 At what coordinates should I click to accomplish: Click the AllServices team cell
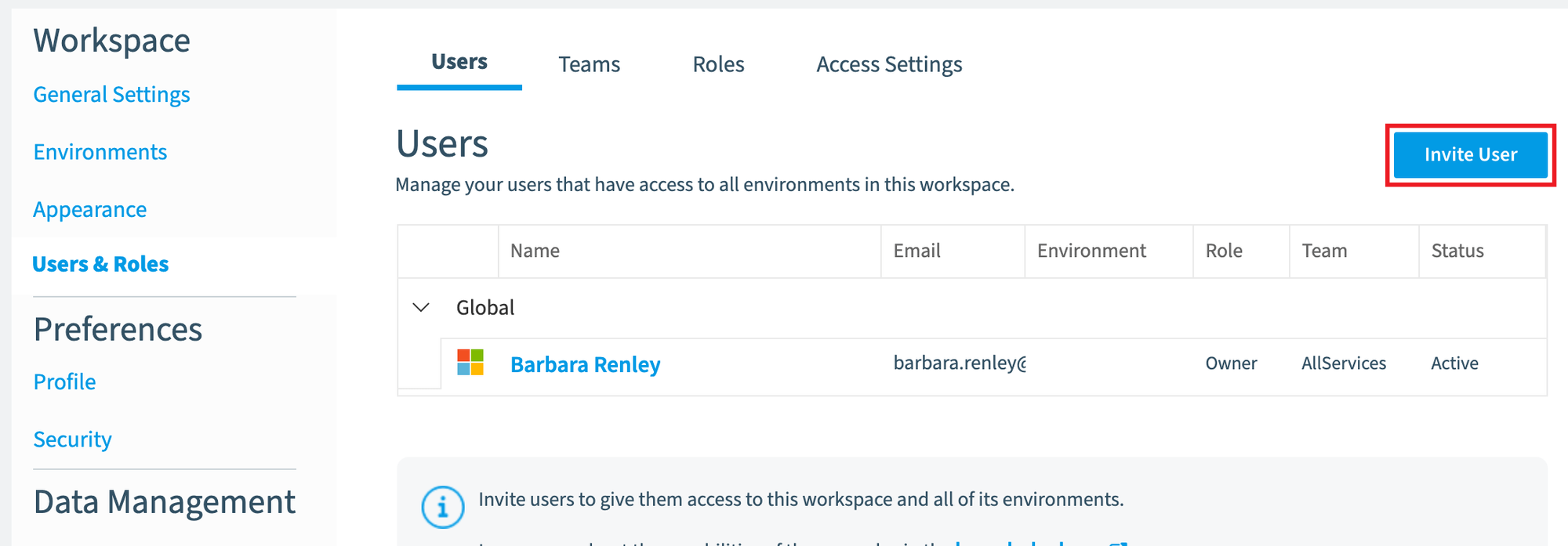point(1344,363)
